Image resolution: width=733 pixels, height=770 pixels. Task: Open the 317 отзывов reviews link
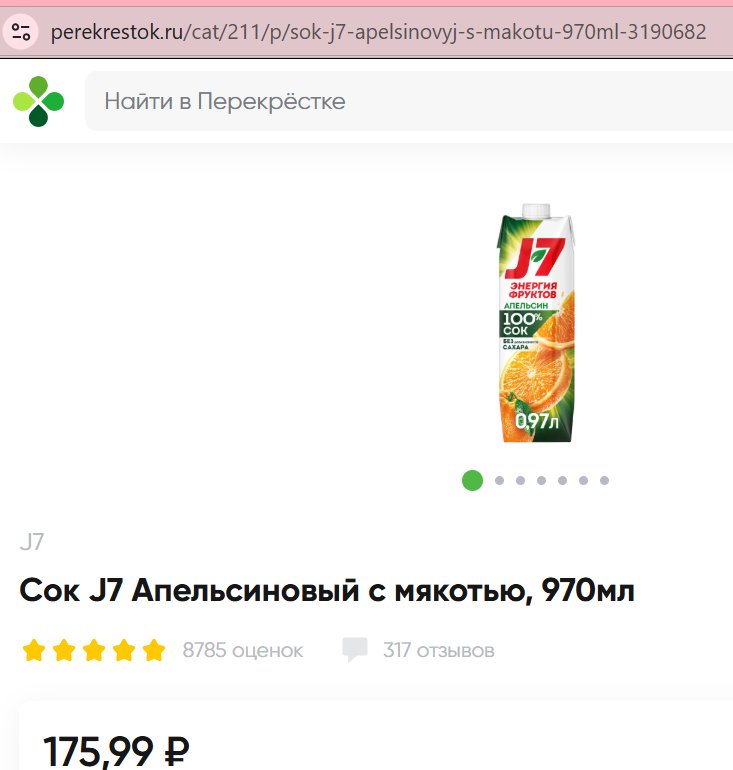tap(438, 650)
